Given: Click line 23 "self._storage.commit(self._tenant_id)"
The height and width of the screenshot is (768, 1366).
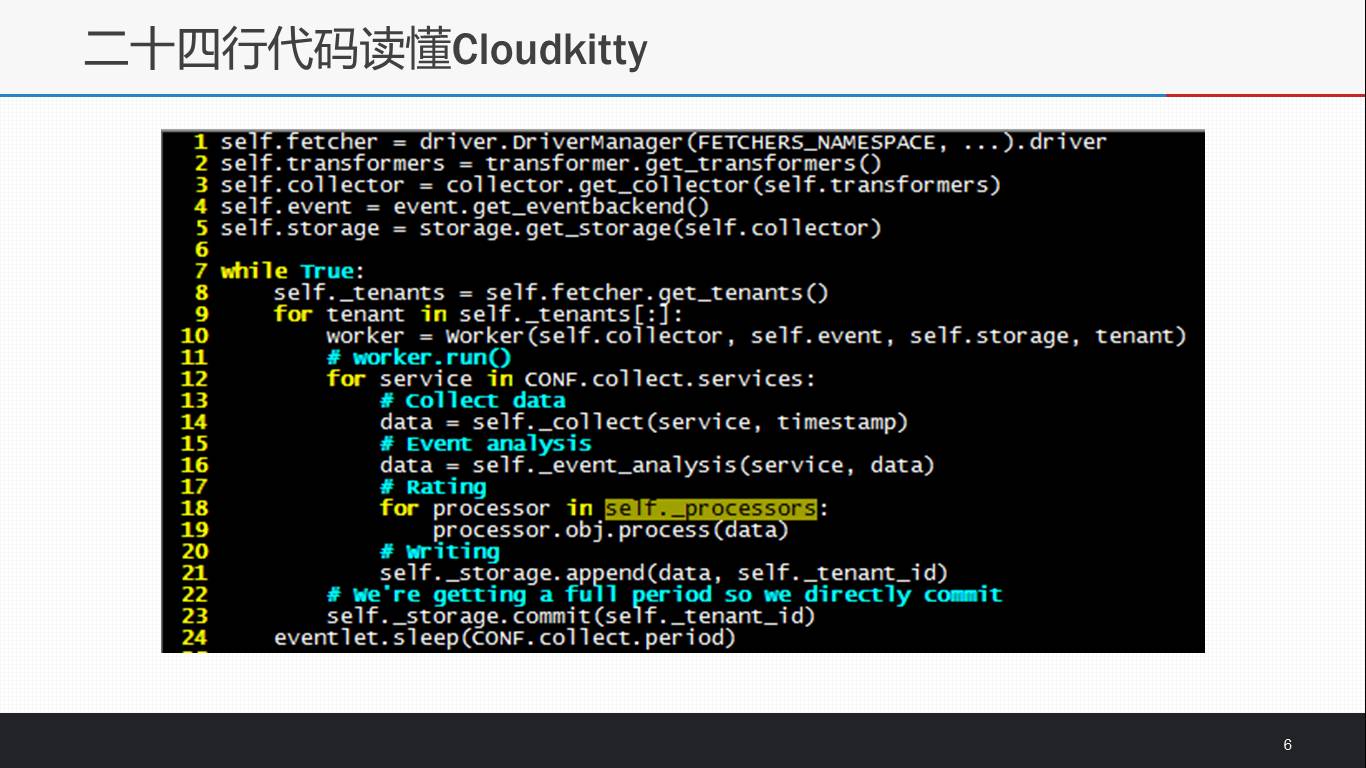Looking at the screenshot, I should coord(571,616).
